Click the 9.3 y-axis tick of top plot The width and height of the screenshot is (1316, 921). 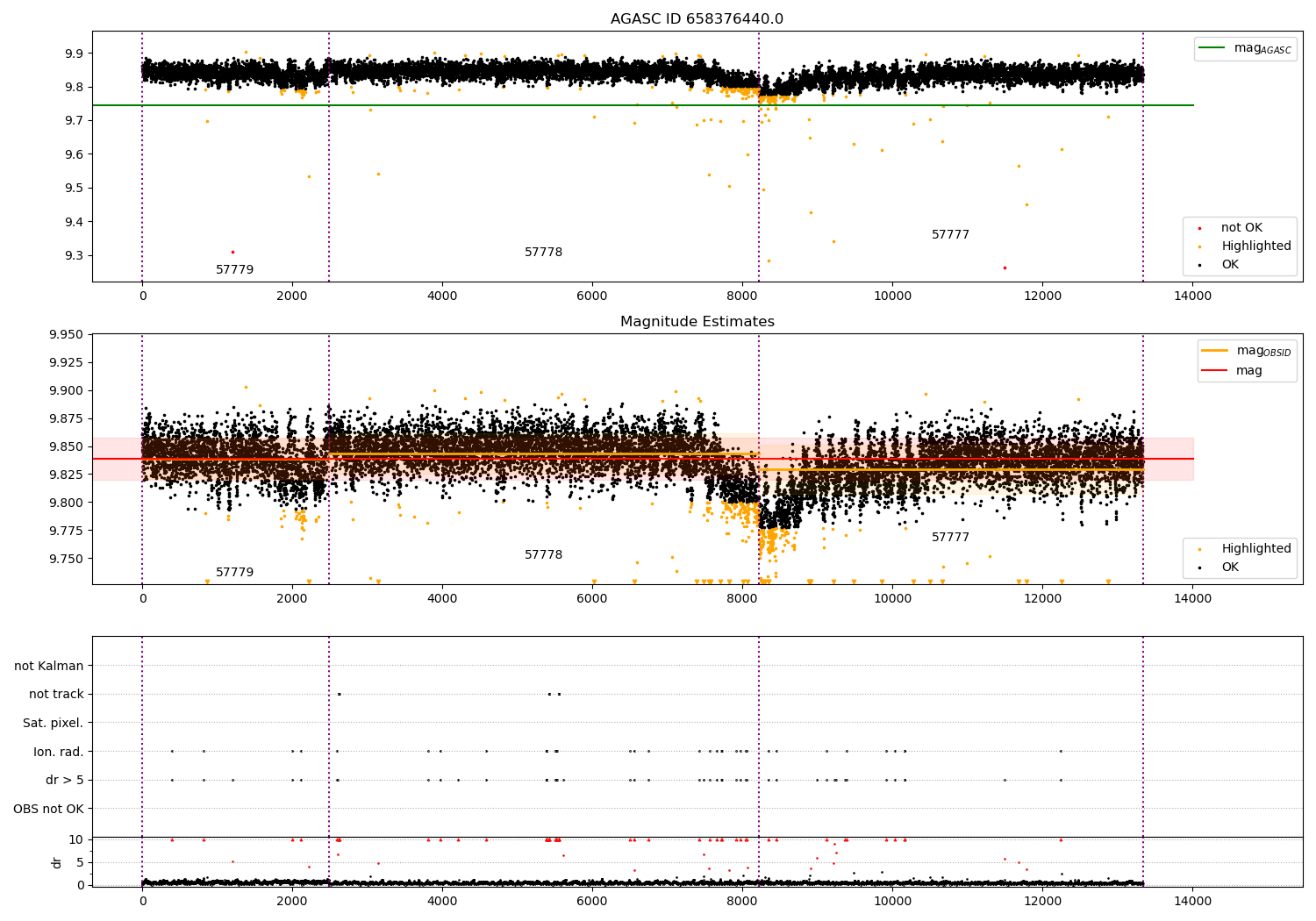coord(75,256)
